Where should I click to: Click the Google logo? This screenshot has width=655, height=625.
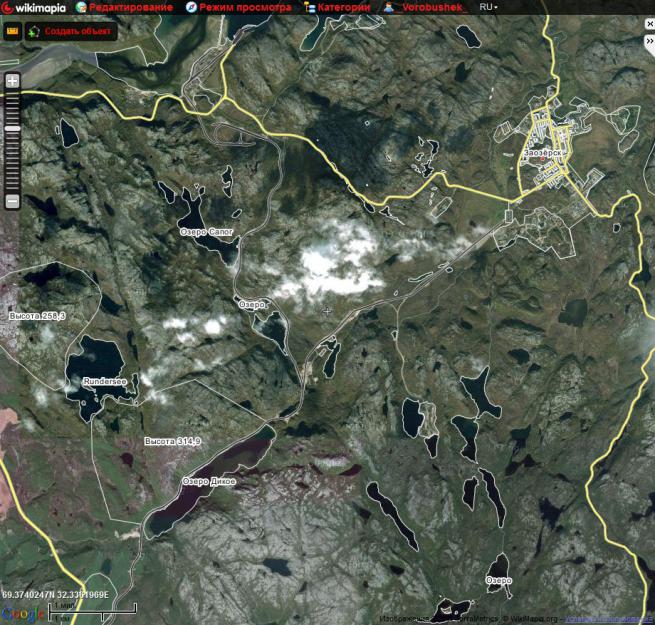click(24, 613)
